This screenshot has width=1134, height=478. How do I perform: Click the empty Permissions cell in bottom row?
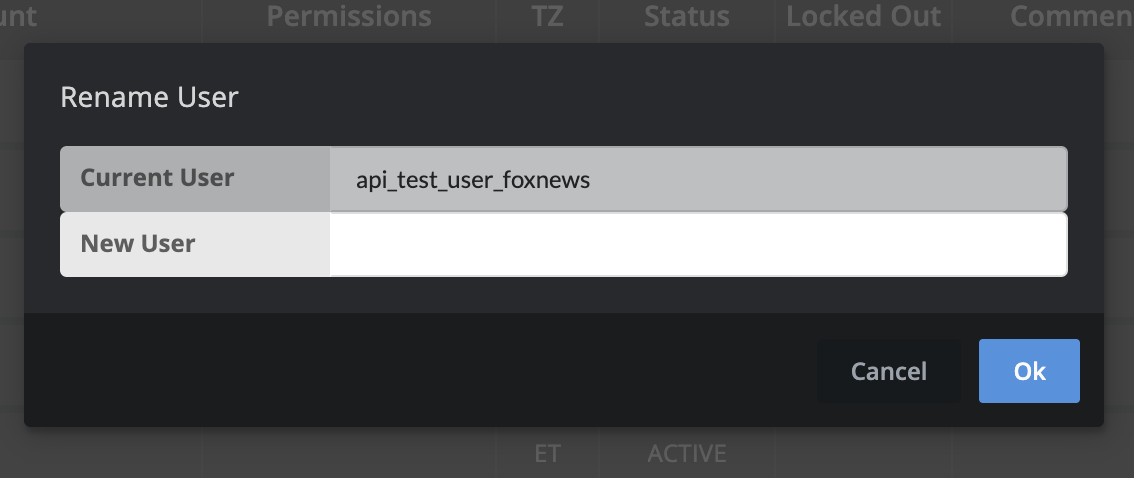pyautogui.click(x=349, y=453)
